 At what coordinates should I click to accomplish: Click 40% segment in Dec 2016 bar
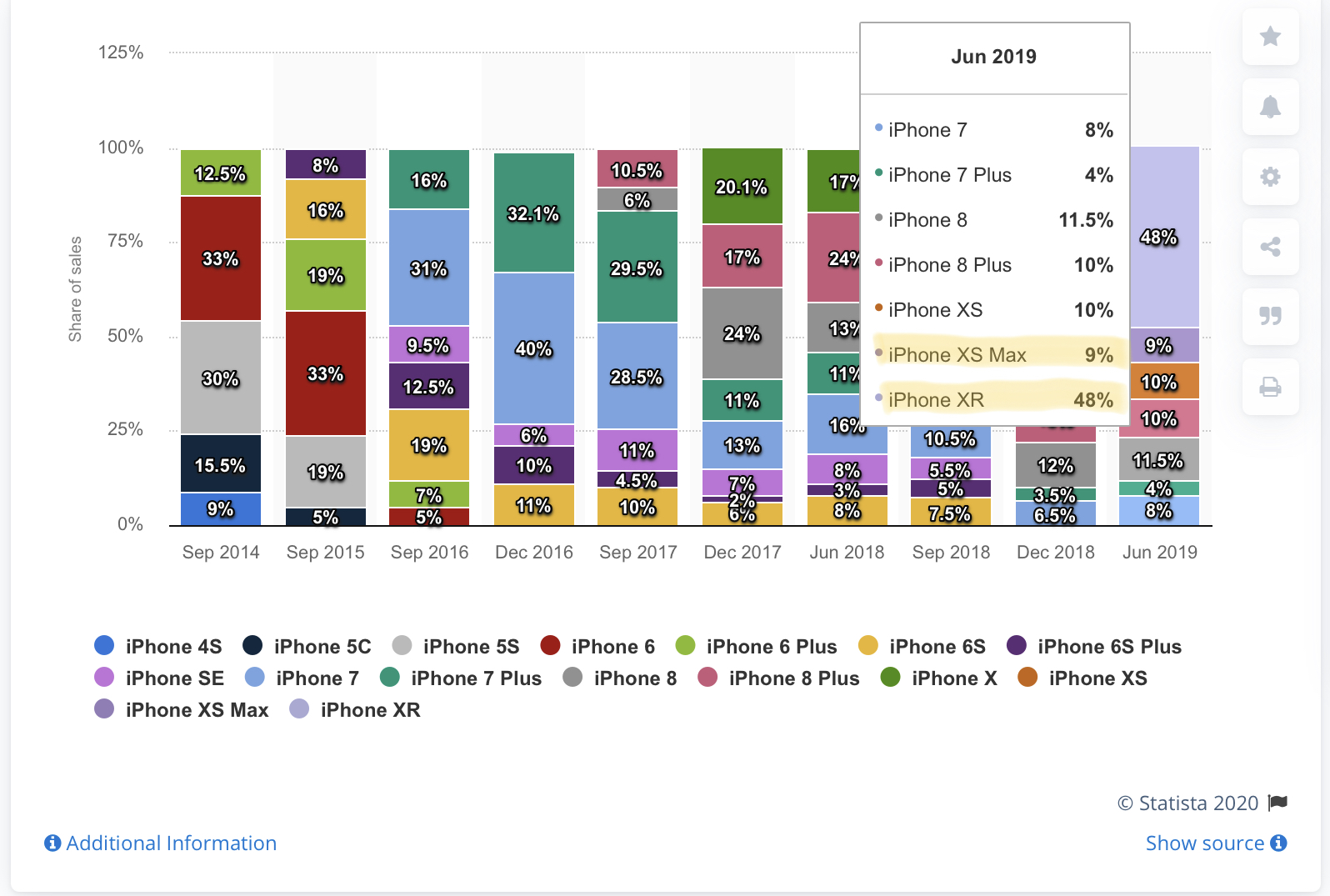(x=533, y=348)
